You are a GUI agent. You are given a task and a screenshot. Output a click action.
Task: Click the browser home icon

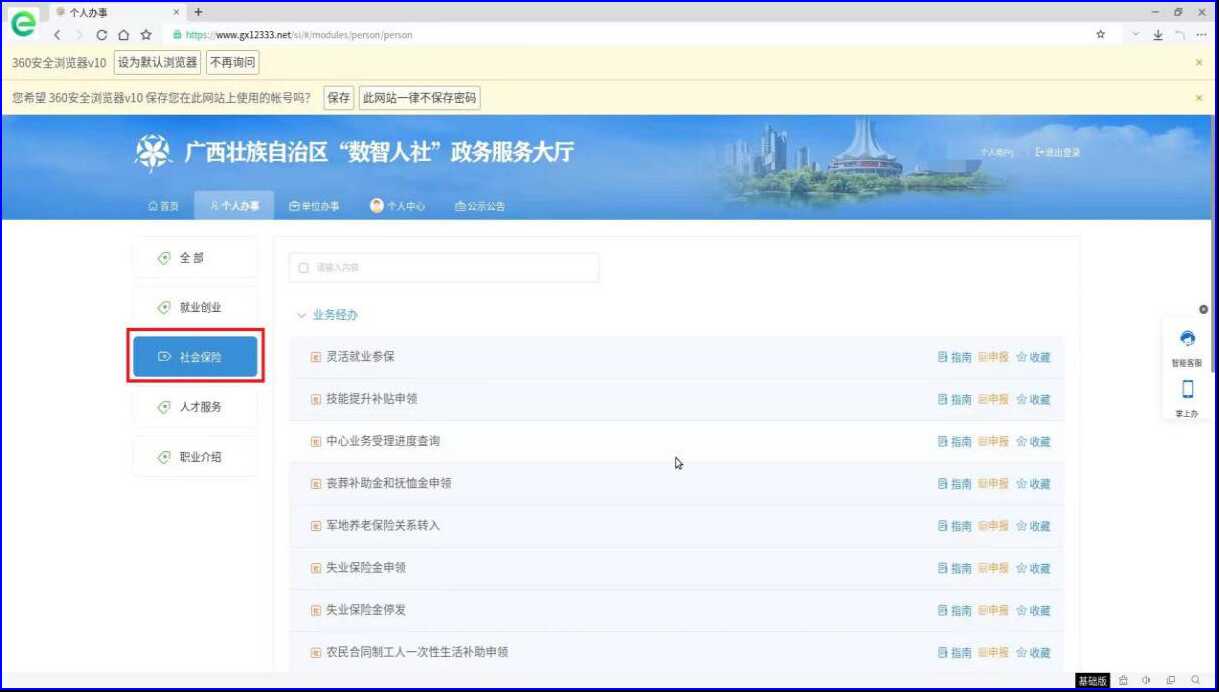pos(124,34)
